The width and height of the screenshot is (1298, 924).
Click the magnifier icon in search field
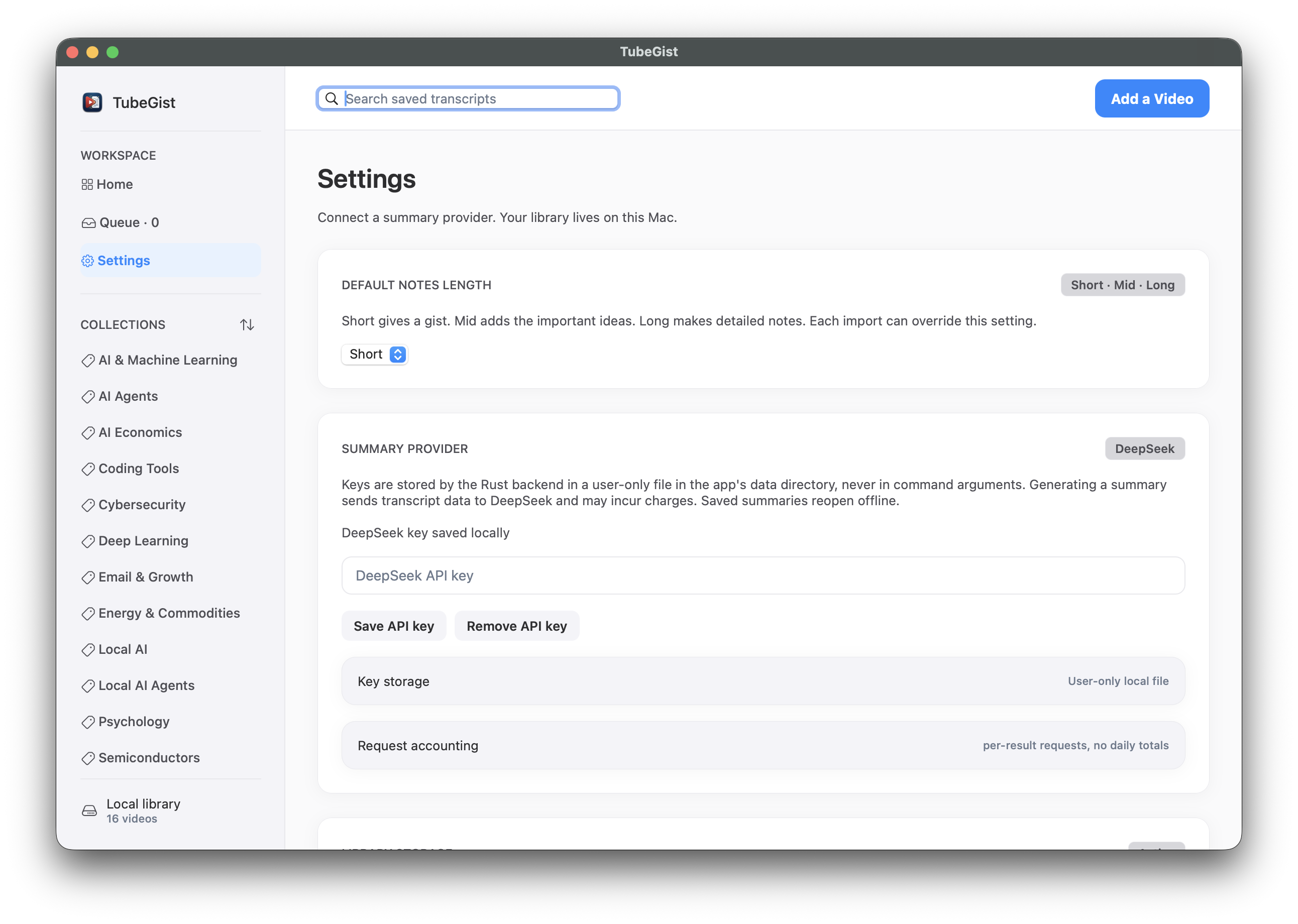click(x=332, y=98)
